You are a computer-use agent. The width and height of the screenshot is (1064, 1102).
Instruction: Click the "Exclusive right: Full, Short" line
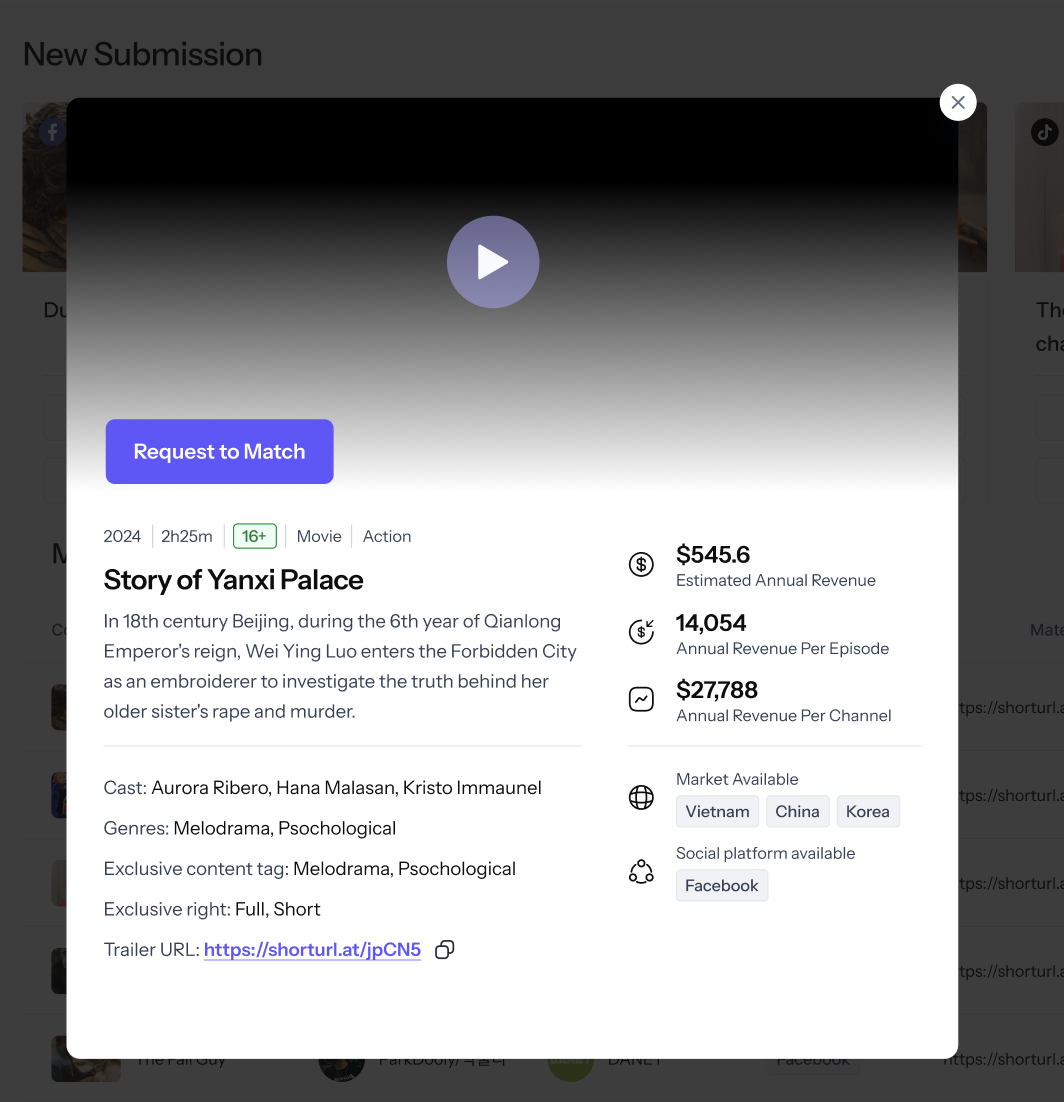pyautogui.click(x=212, y=909)
